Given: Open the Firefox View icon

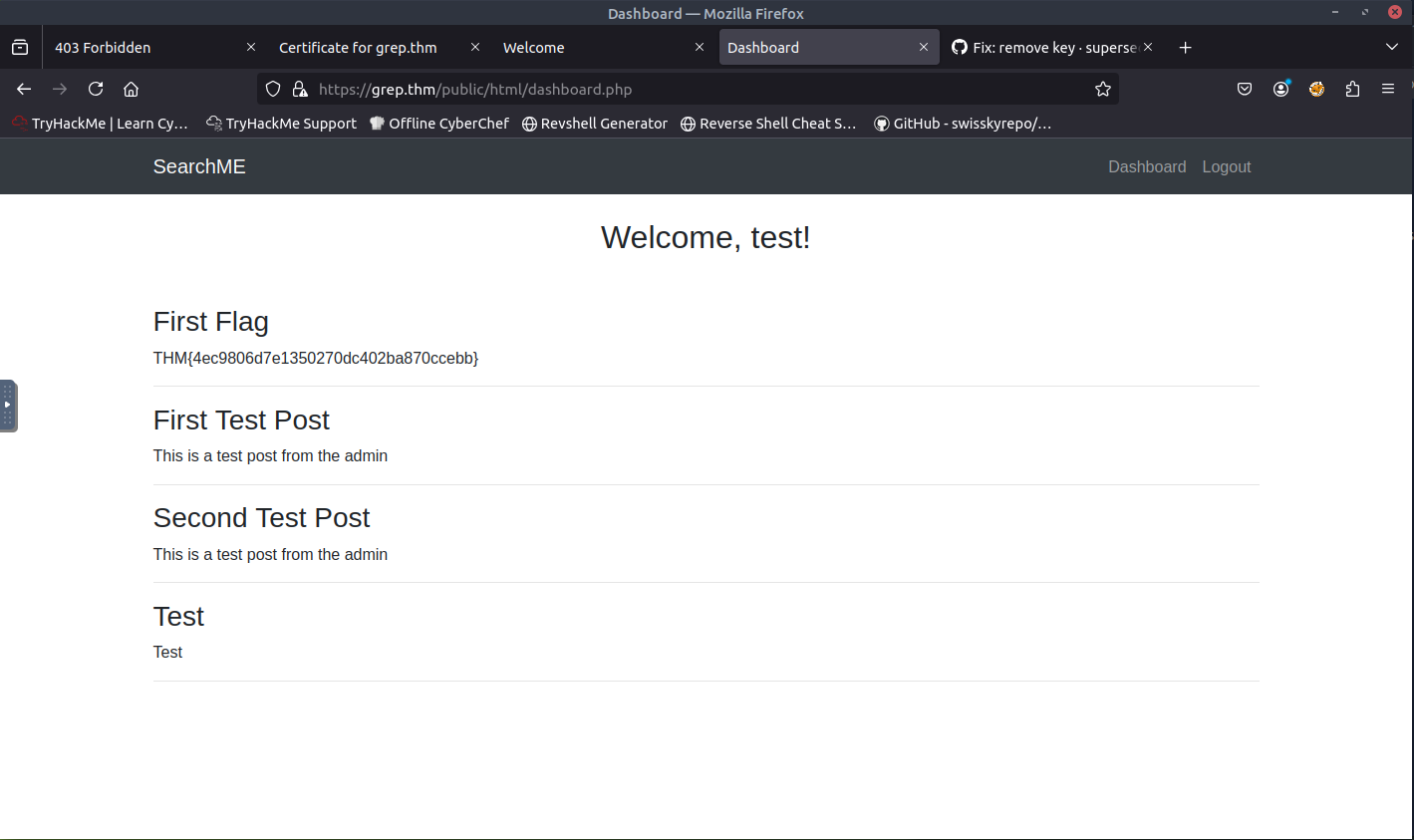Looking at the screenshot, I should pos(20,47).
